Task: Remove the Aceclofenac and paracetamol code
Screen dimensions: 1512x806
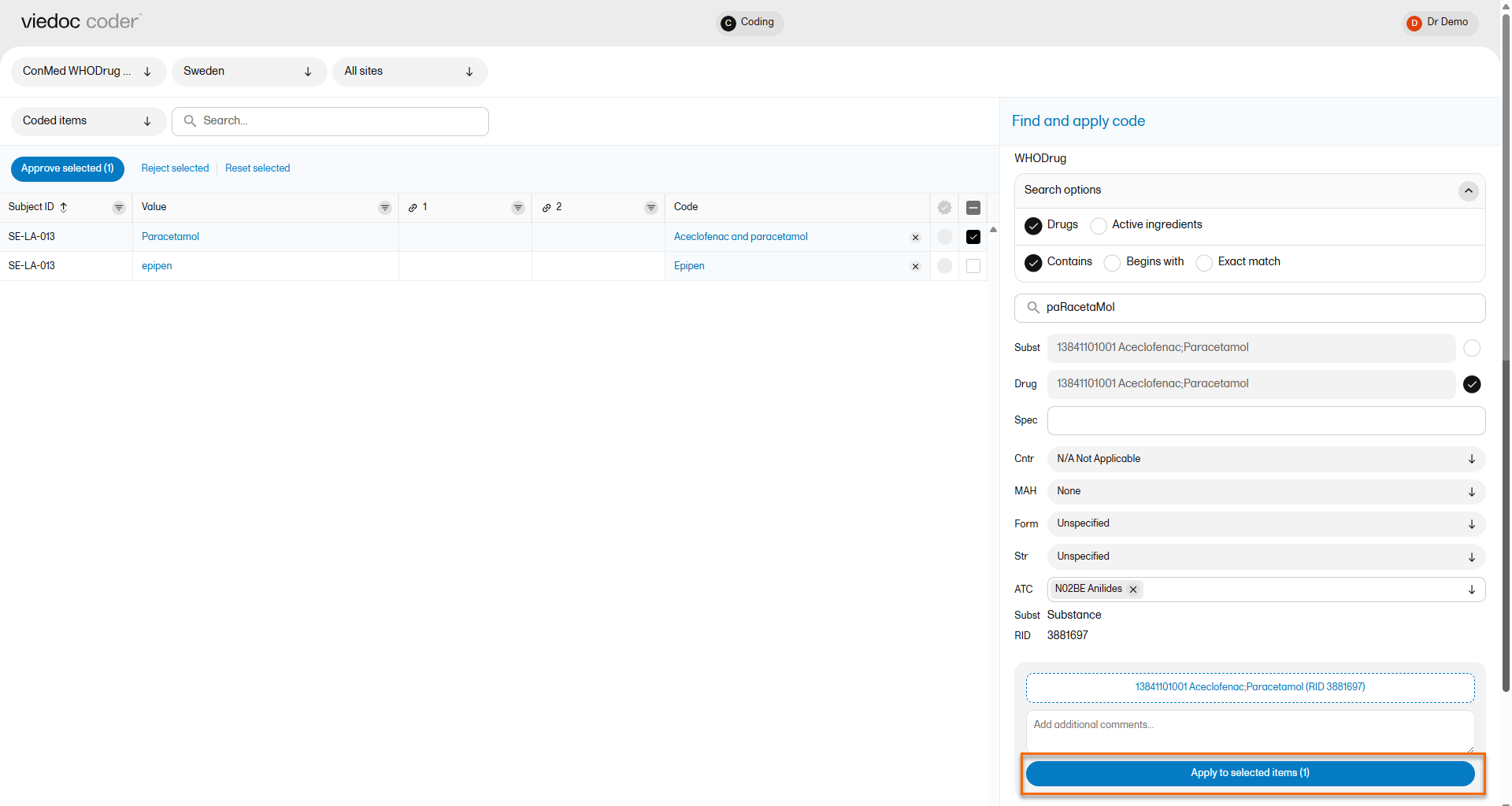Action: [x=915, y=238]
